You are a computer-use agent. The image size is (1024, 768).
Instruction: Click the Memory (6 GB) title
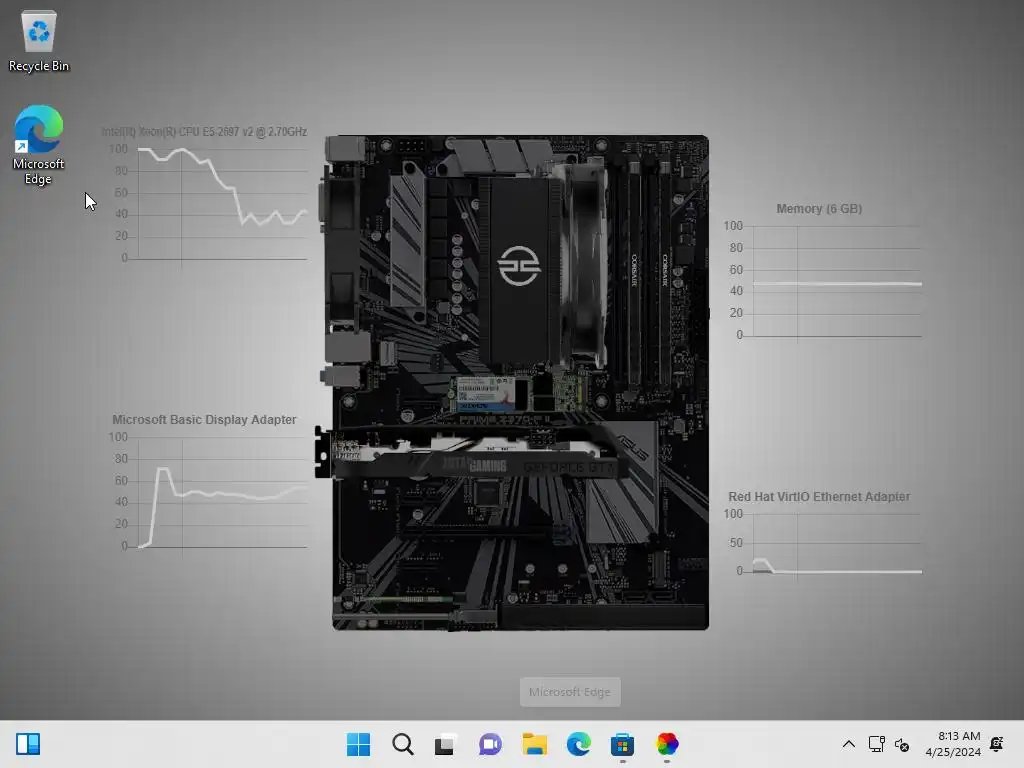tap(819, 209)
